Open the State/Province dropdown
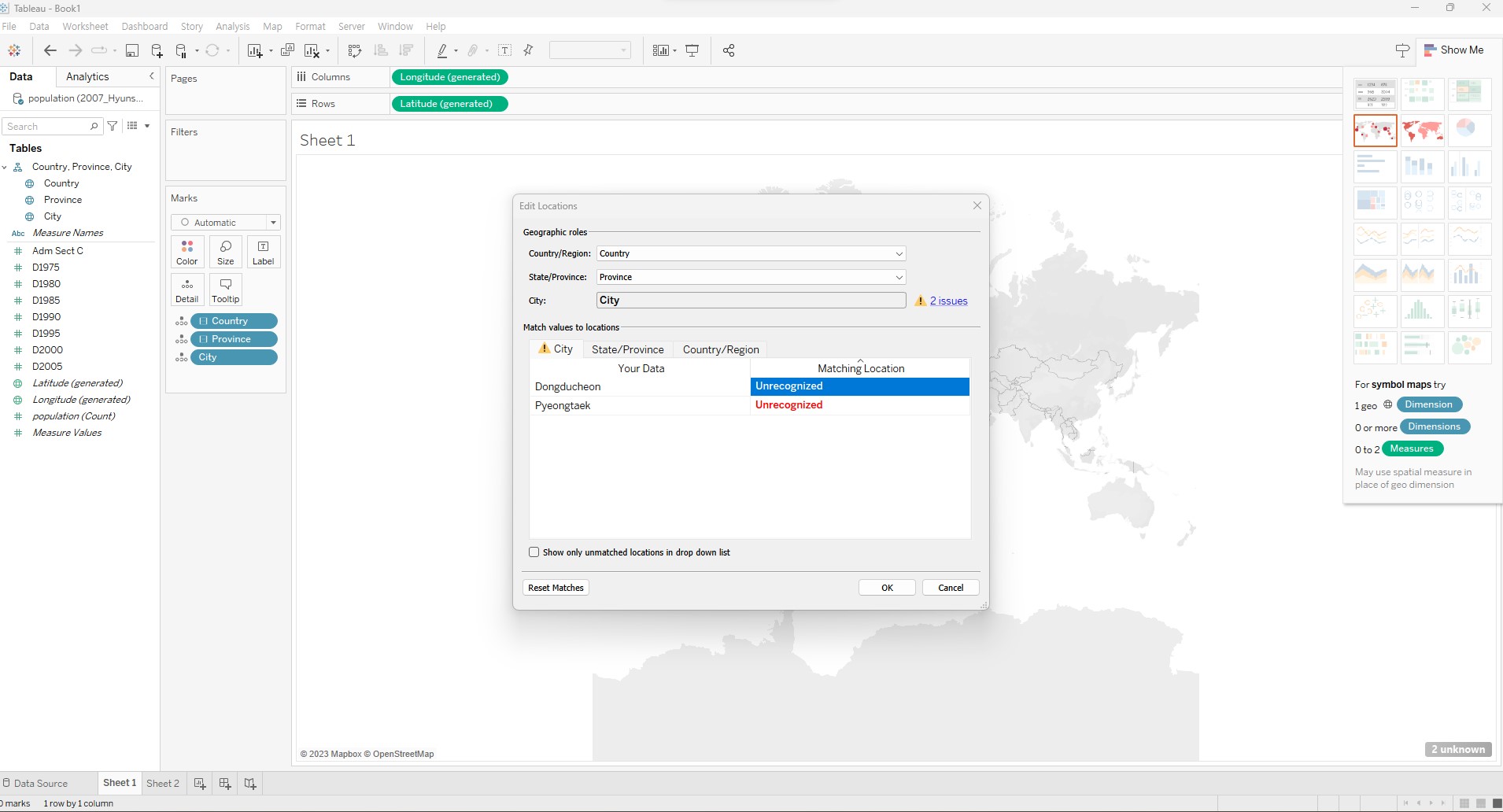This screenshot has width=1503, height=812. [x=899, y=277]
